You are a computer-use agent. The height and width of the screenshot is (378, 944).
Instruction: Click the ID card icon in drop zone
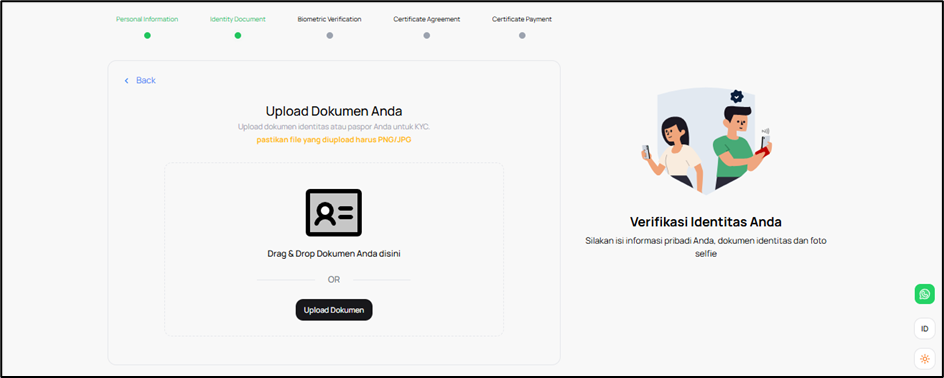click(334, 212)
